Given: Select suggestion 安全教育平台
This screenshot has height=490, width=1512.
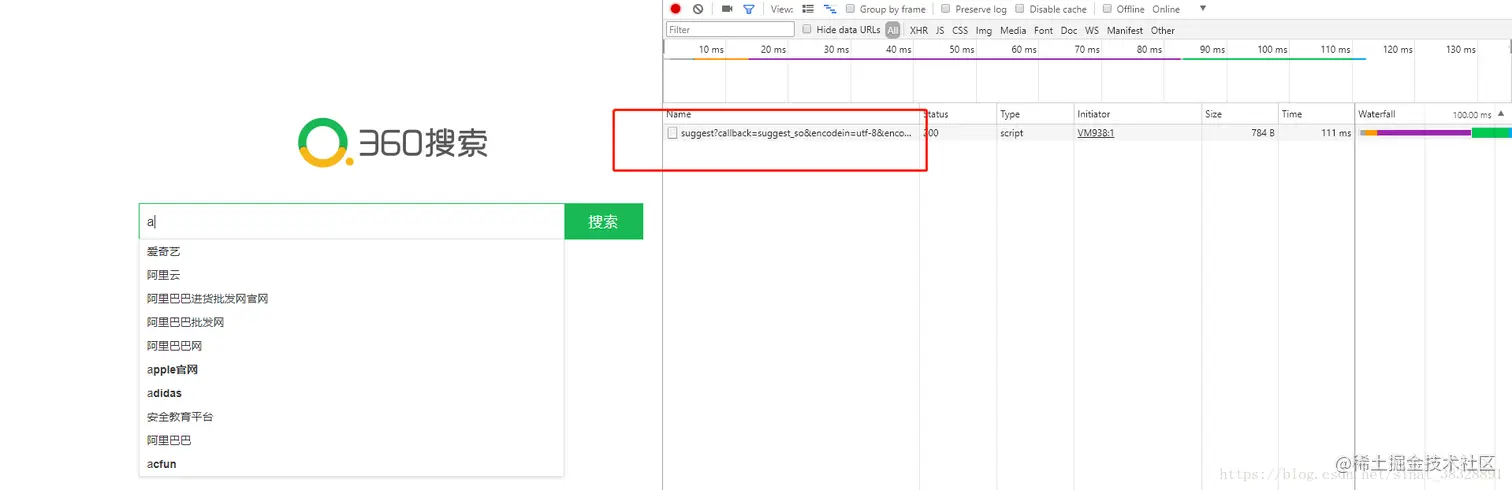Looking at the screenshot, I should coord(351,417).
